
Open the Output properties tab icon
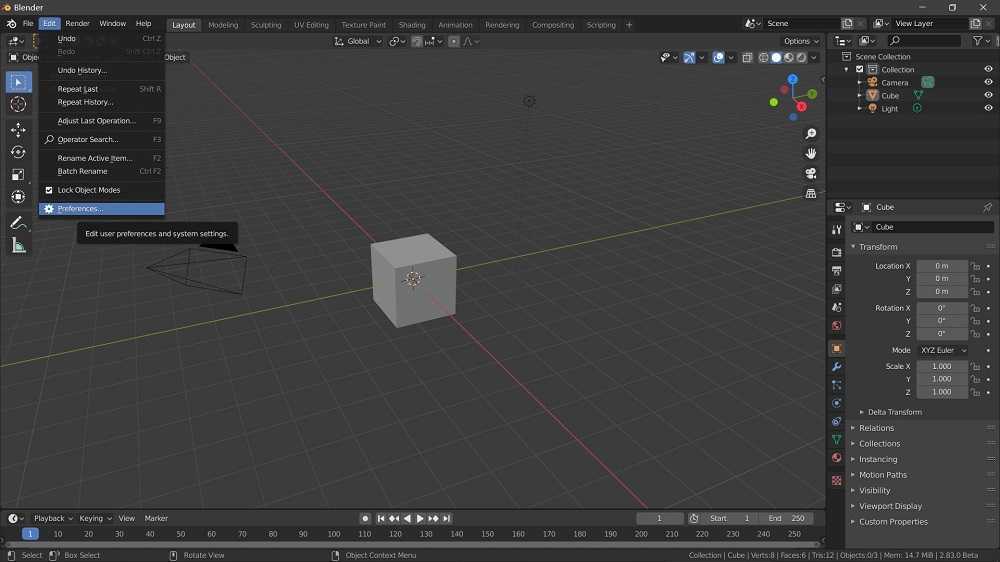(836, 270)
